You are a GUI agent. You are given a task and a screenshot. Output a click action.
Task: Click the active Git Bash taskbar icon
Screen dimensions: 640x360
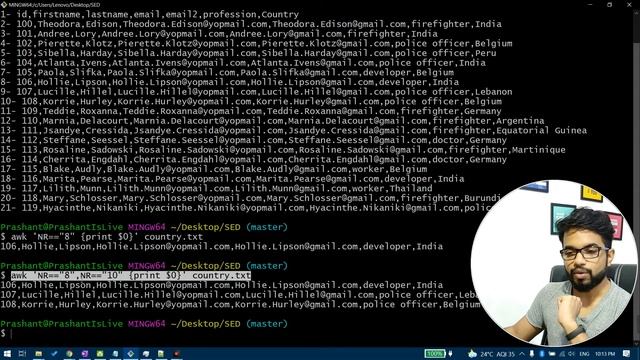point(131,353)
